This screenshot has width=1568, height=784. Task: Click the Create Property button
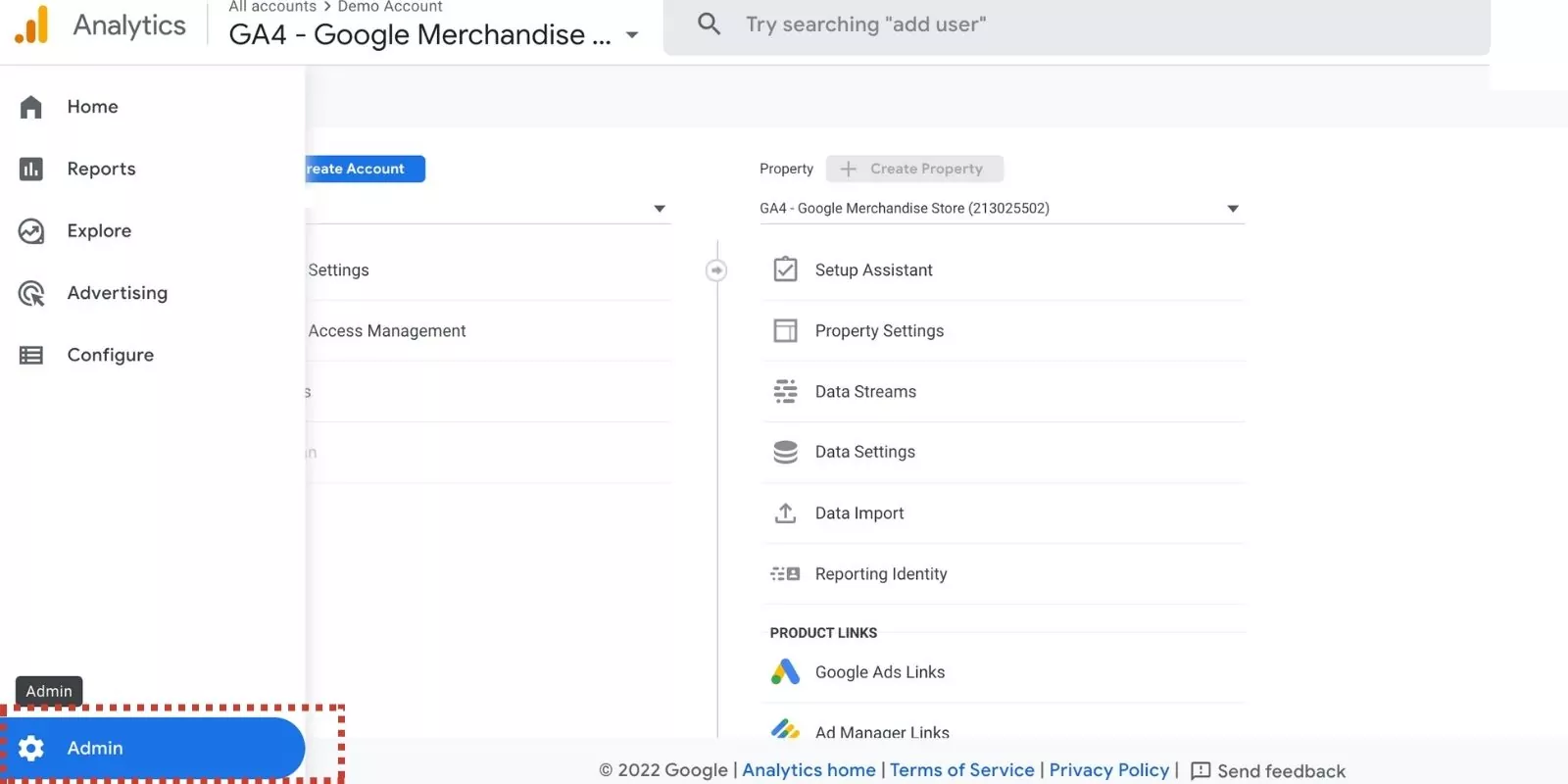(x=914, y=169)
